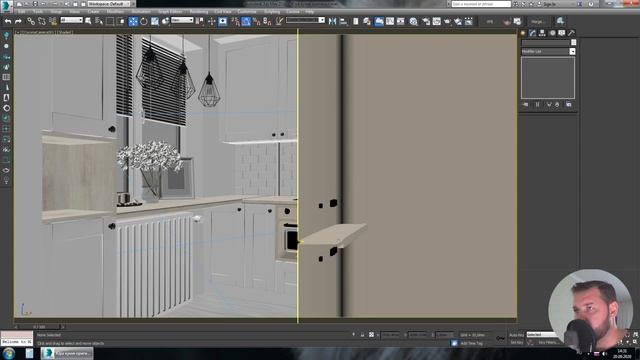Open the Rendering menu
The width and height of the screenshot is (640, 360).
click(x=199, y=12)
